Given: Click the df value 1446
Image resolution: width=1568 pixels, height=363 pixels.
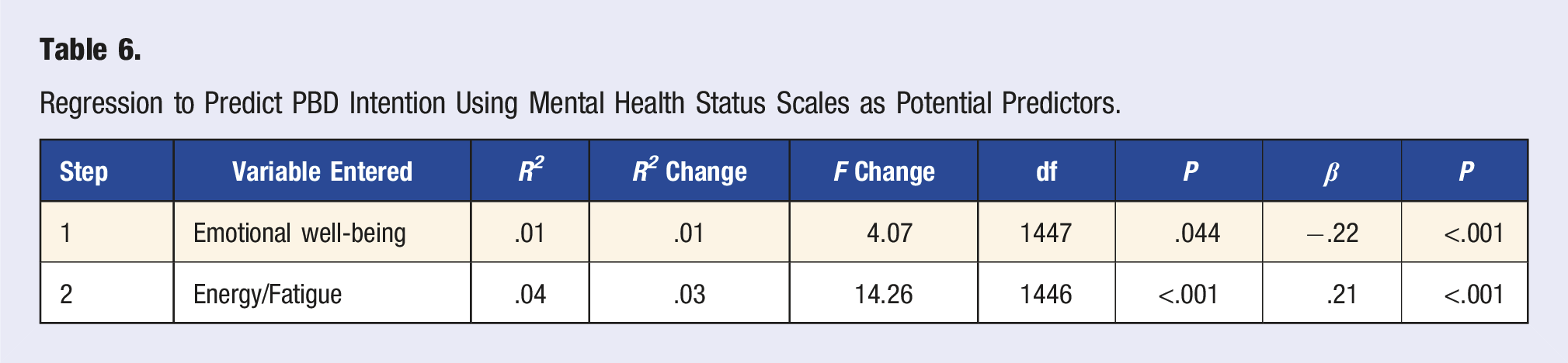Looking at the screenshot, I should click(1046, 294).
